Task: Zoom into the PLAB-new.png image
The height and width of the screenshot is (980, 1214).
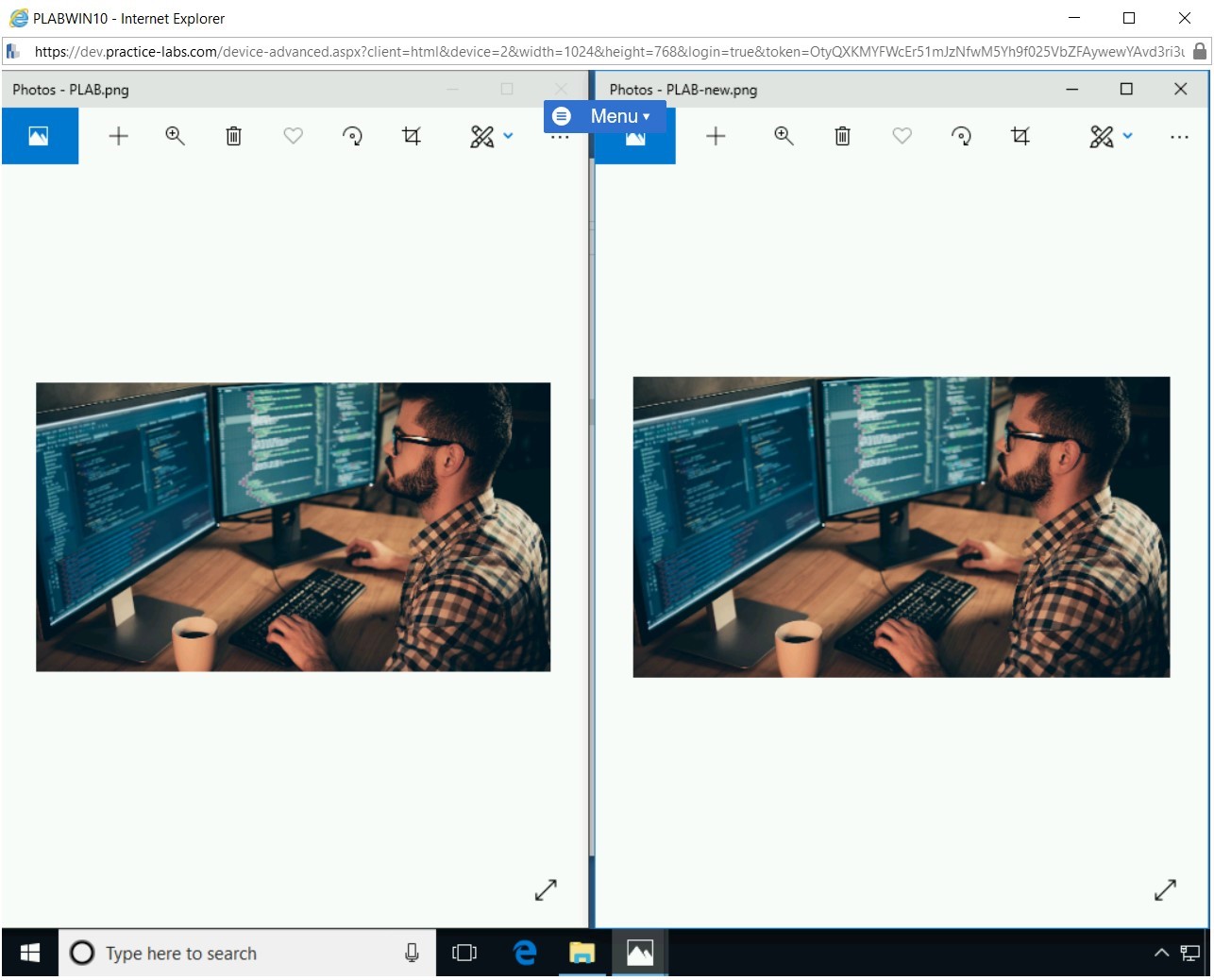Action: coord(784,136)
